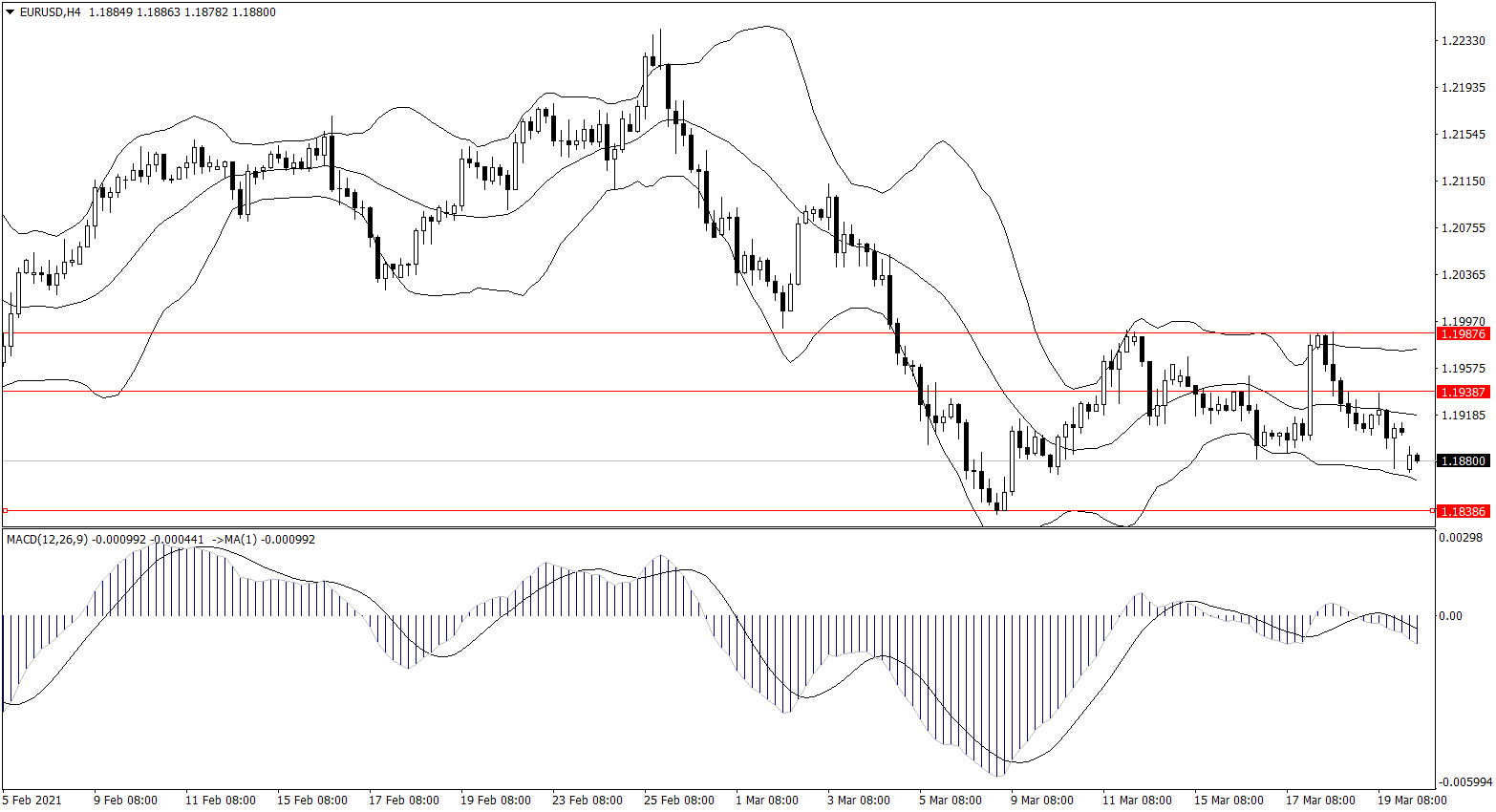1496x812 pixels.
Task: Select the red 1.19387 price label
Action: click(1463, 392)
